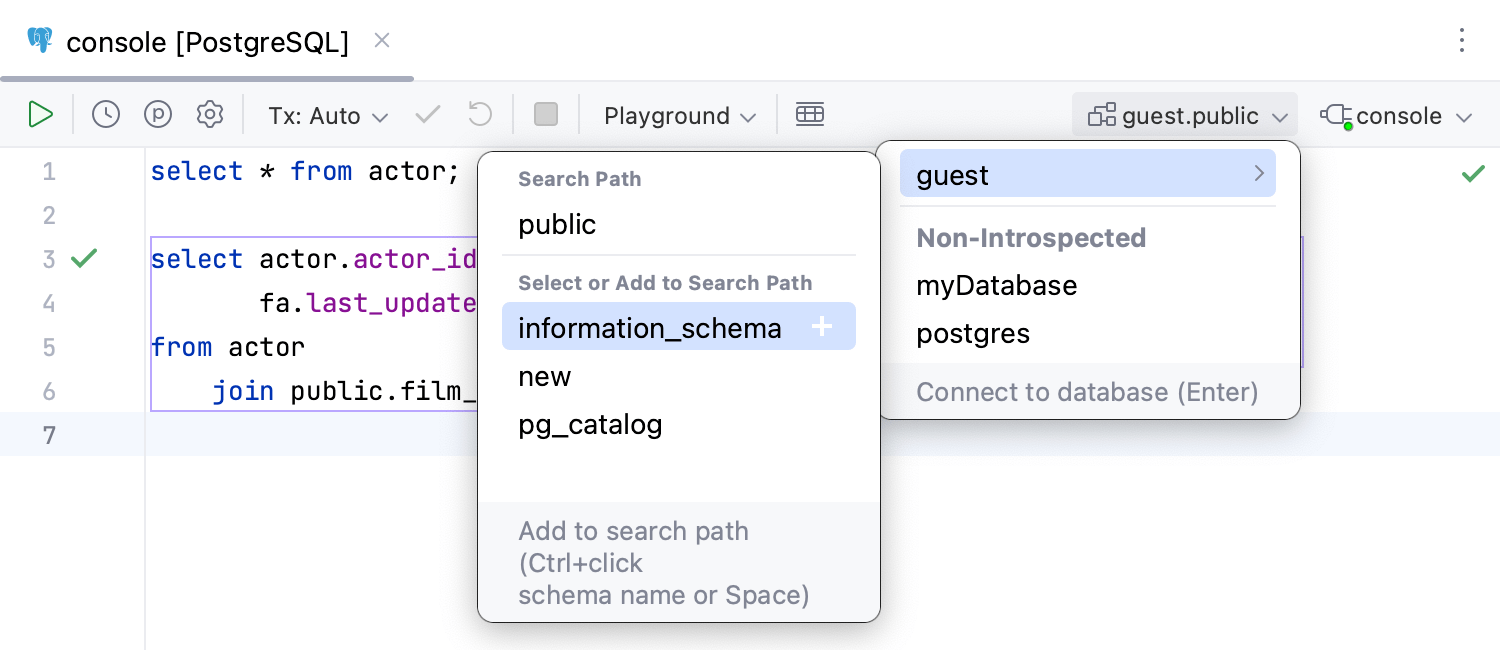Expand the guest database entry
The image size is (1500, 650).
coord(1258,173)
